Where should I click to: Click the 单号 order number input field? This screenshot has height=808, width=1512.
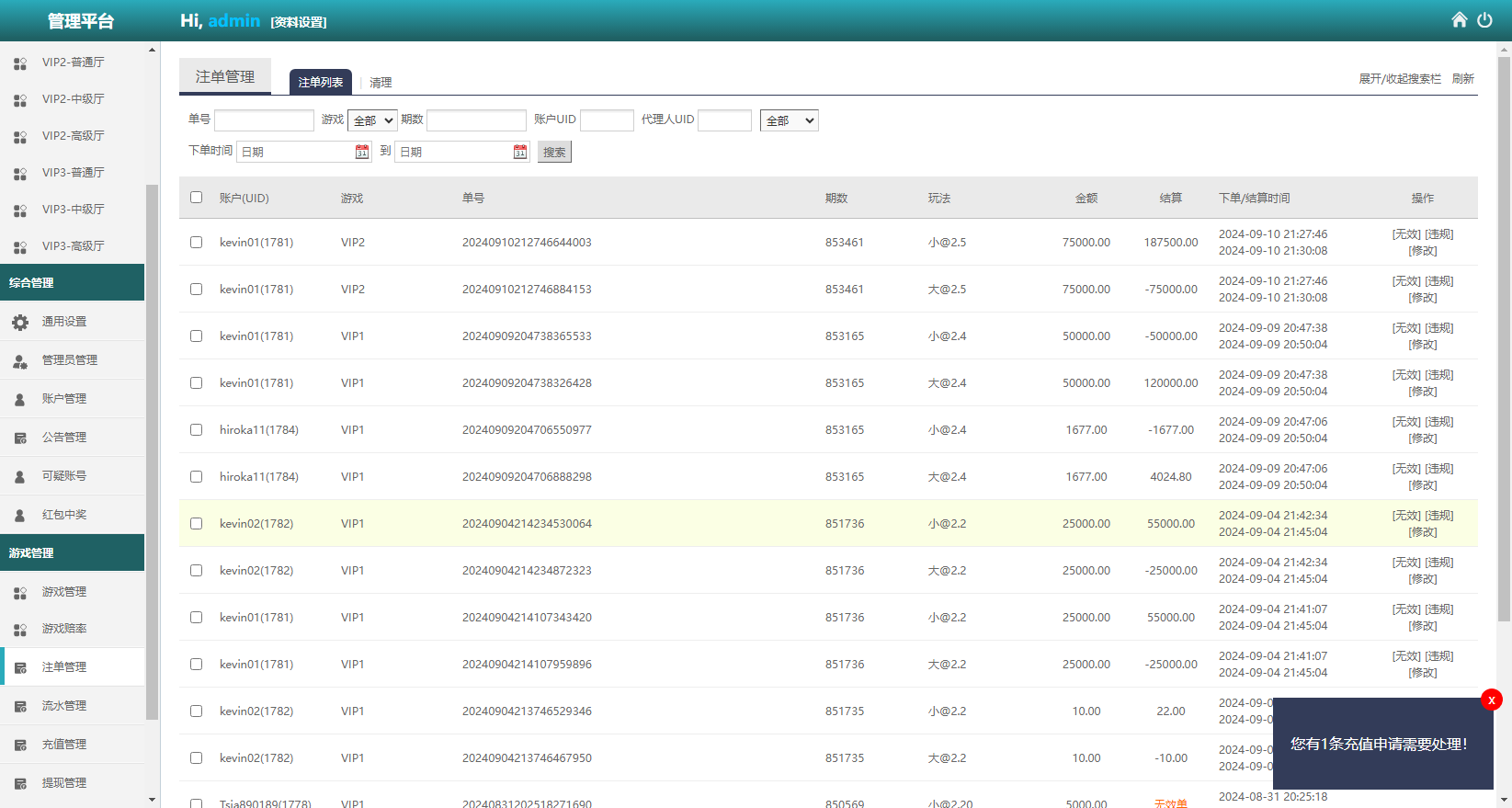tap(264, 120)
